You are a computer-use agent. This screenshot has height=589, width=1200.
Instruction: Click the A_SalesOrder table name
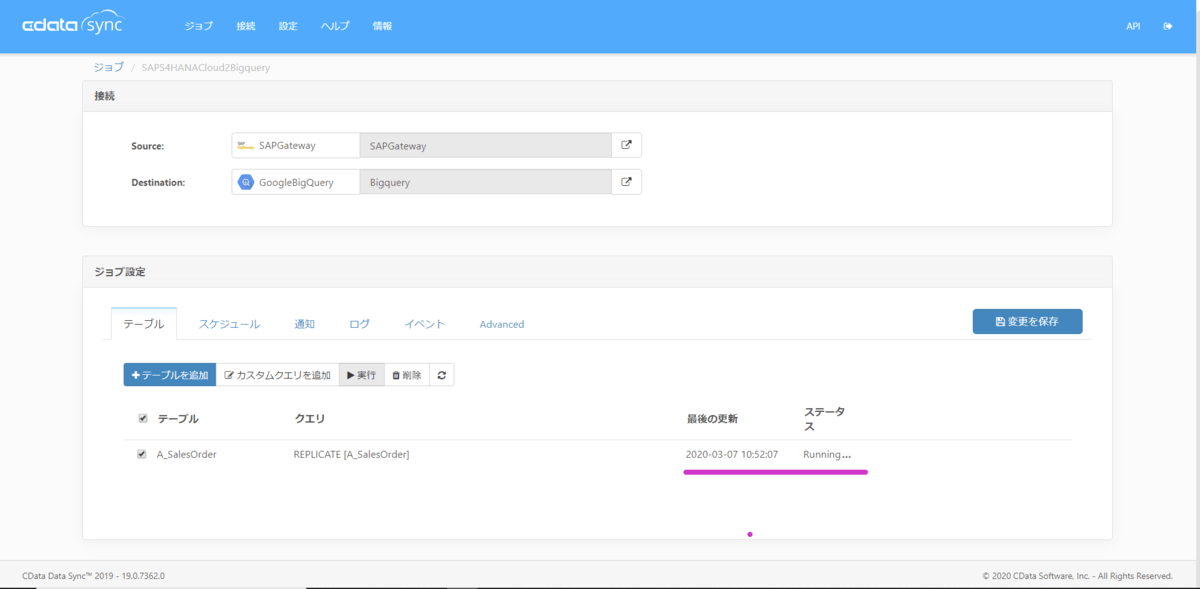tap(187, 454)
